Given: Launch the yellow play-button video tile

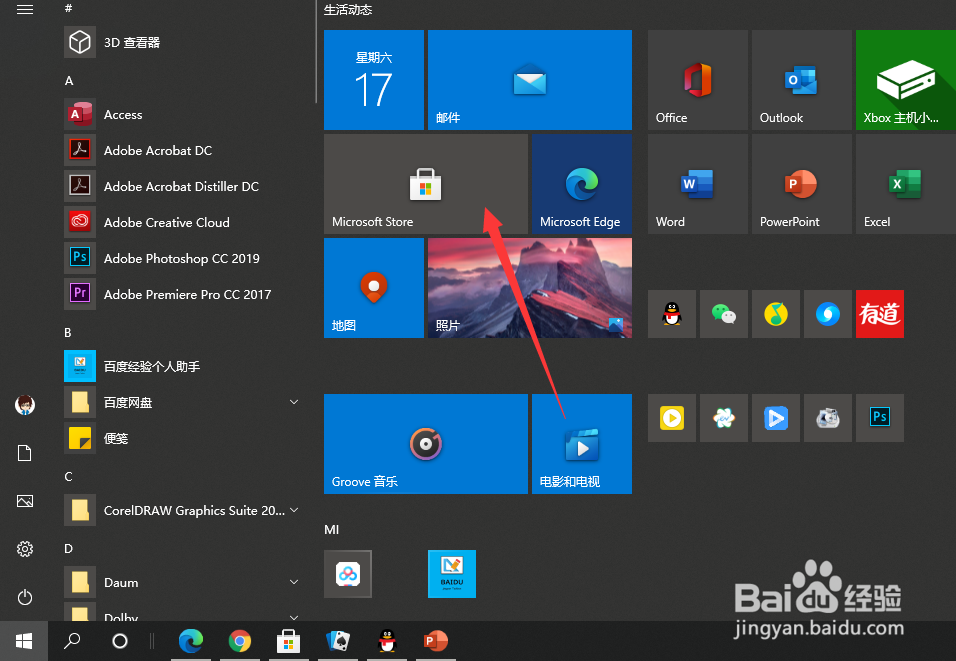Looking at the screenshot, I should (x=672, y=418).
